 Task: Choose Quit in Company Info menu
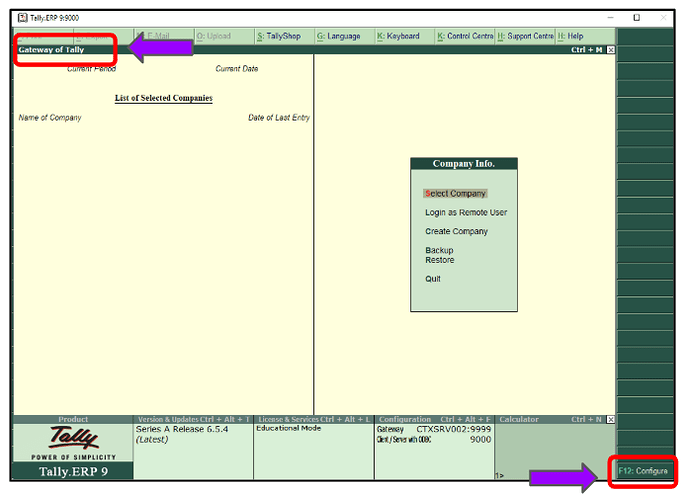tap(433, 279)
